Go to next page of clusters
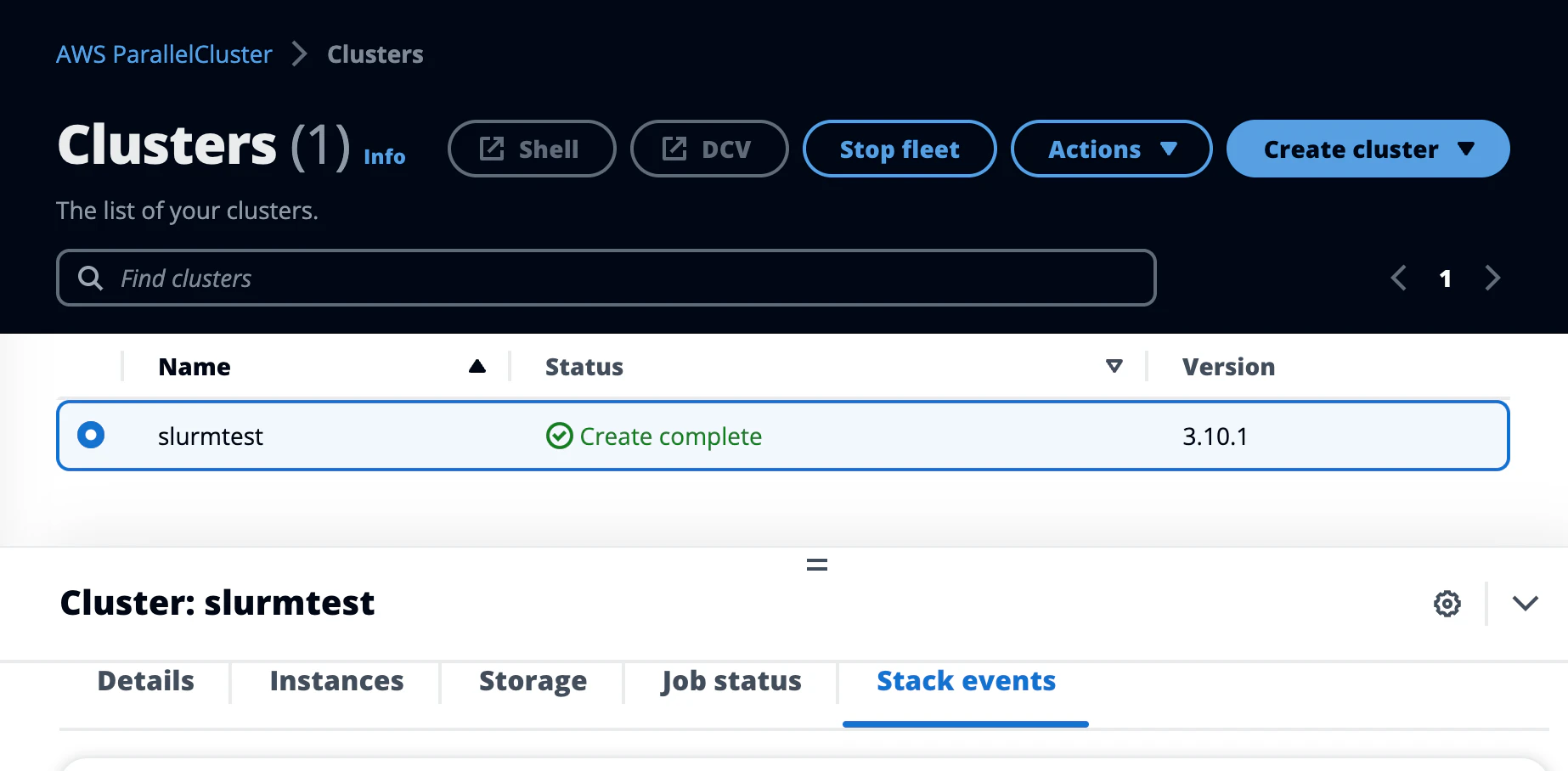 pyautogui.click(x=1492, y=278)
